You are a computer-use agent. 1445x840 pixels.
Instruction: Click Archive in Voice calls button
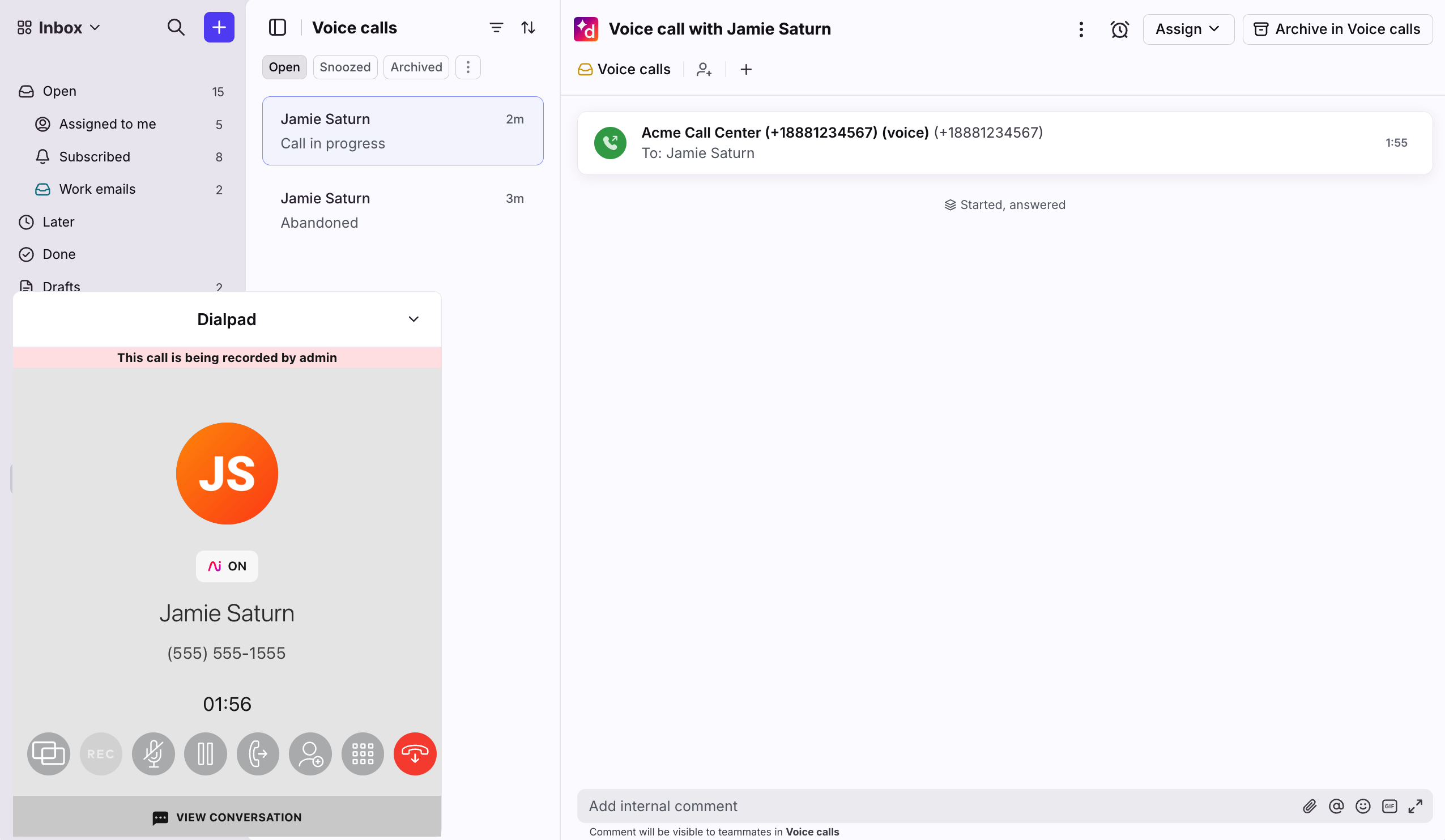1337,29
